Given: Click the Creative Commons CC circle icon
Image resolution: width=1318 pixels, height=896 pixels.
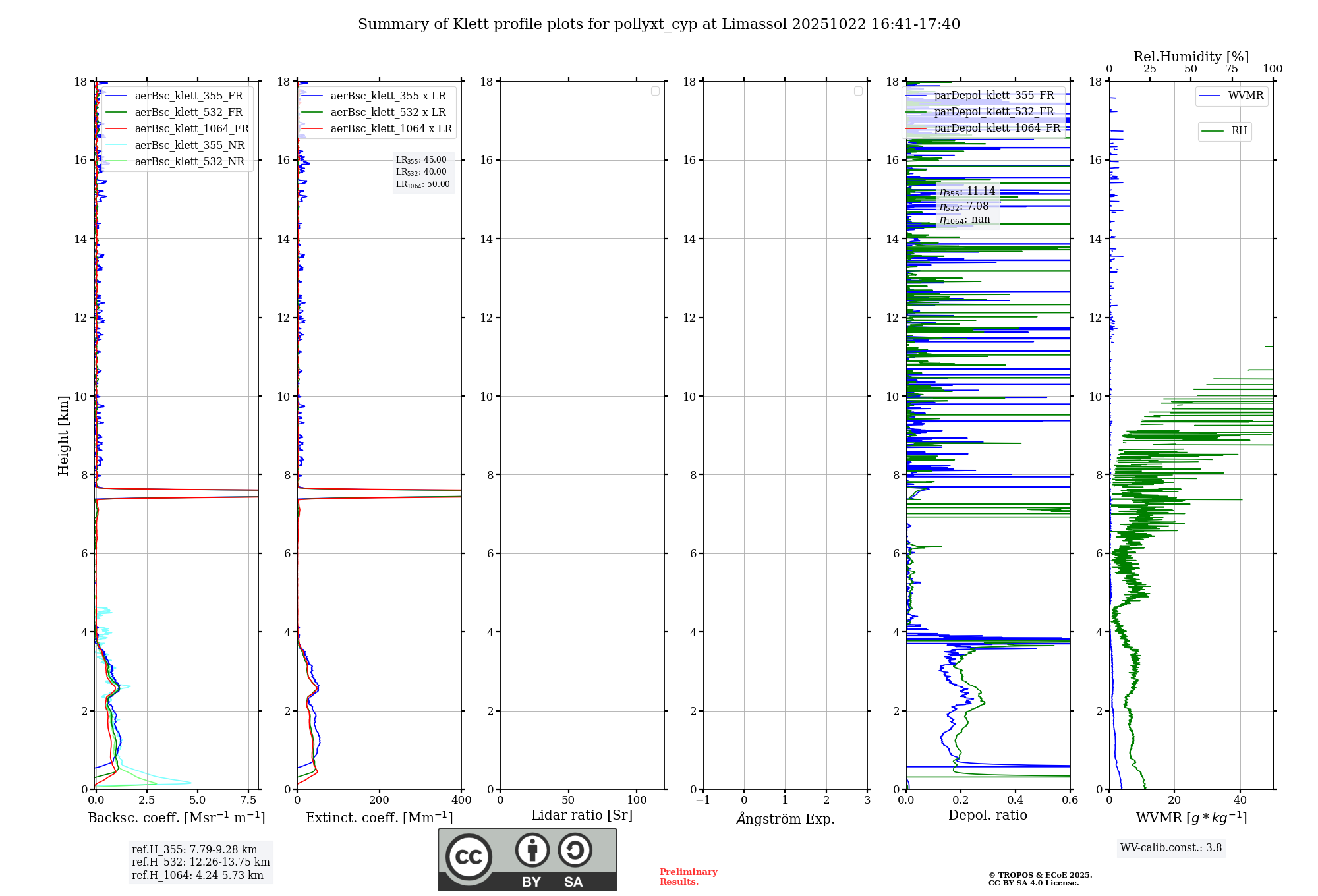Looking at the screenshot, I should 469,856.
